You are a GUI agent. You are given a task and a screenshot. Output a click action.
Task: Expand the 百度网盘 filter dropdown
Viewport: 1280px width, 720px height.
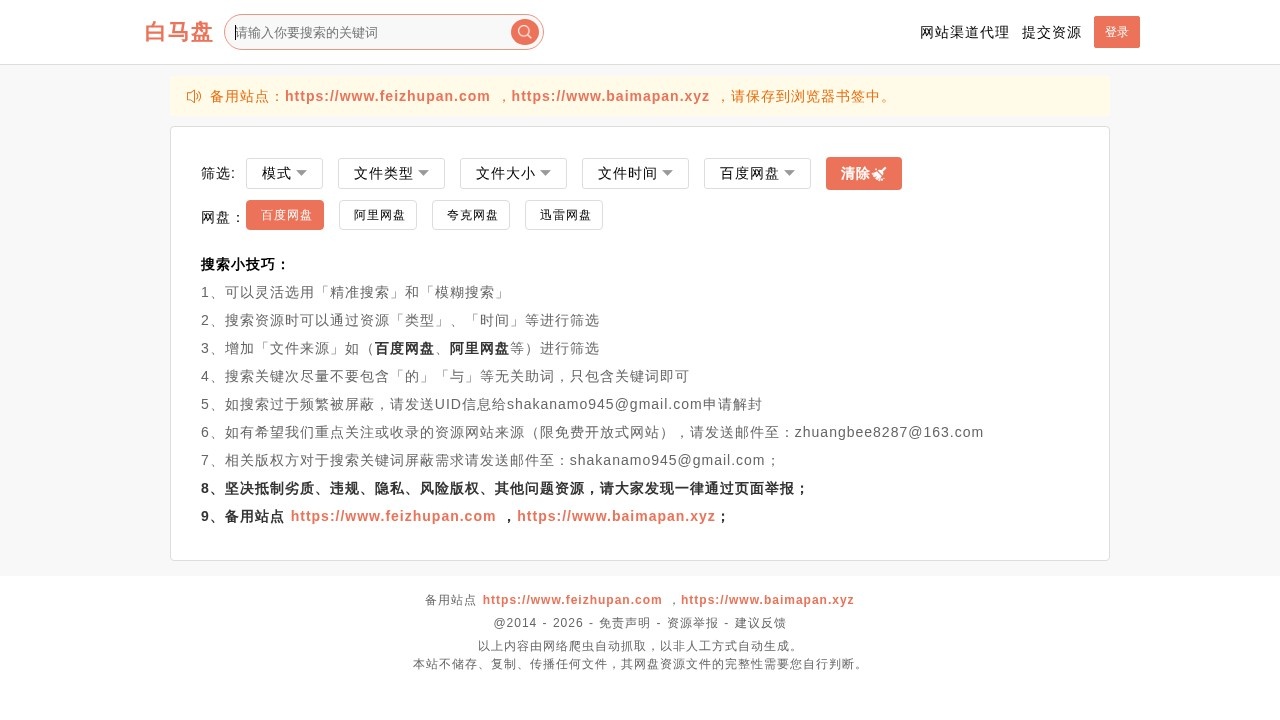[757, 173]
